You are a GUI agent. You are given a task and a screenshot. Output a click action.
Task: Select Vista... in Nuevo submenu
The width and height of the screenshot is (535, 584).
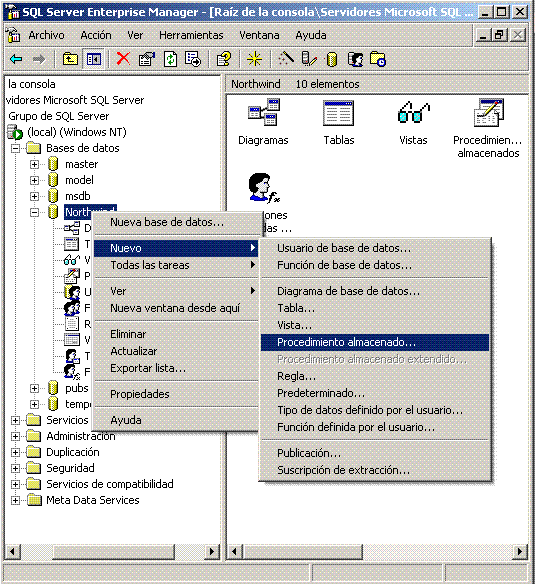point(375,325)
